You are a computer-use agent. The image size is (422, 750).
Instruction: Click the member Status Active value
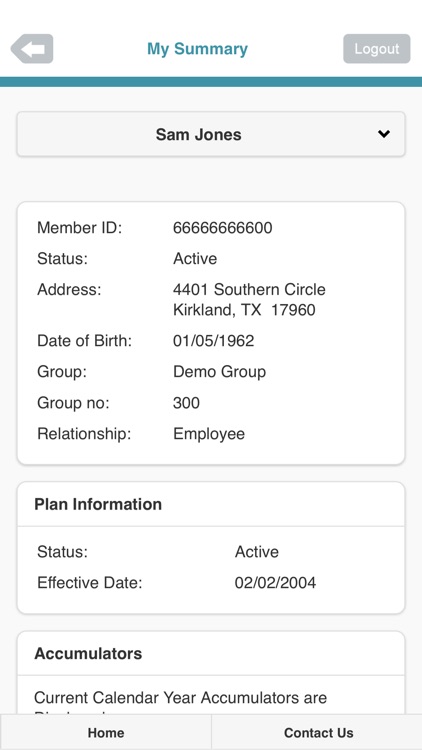coord(195,259)
